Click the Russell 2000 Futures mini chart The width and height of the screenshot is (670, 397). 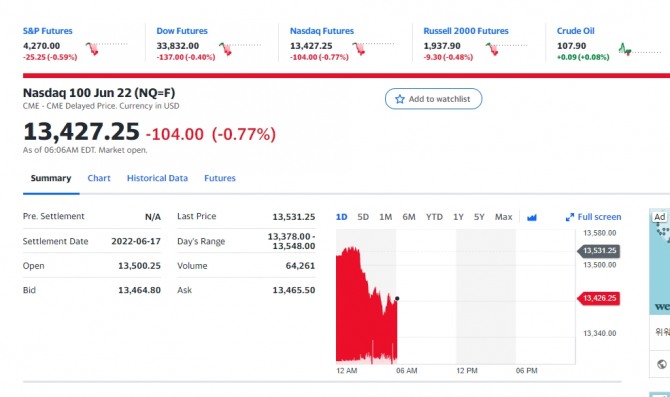click(506, 49)
